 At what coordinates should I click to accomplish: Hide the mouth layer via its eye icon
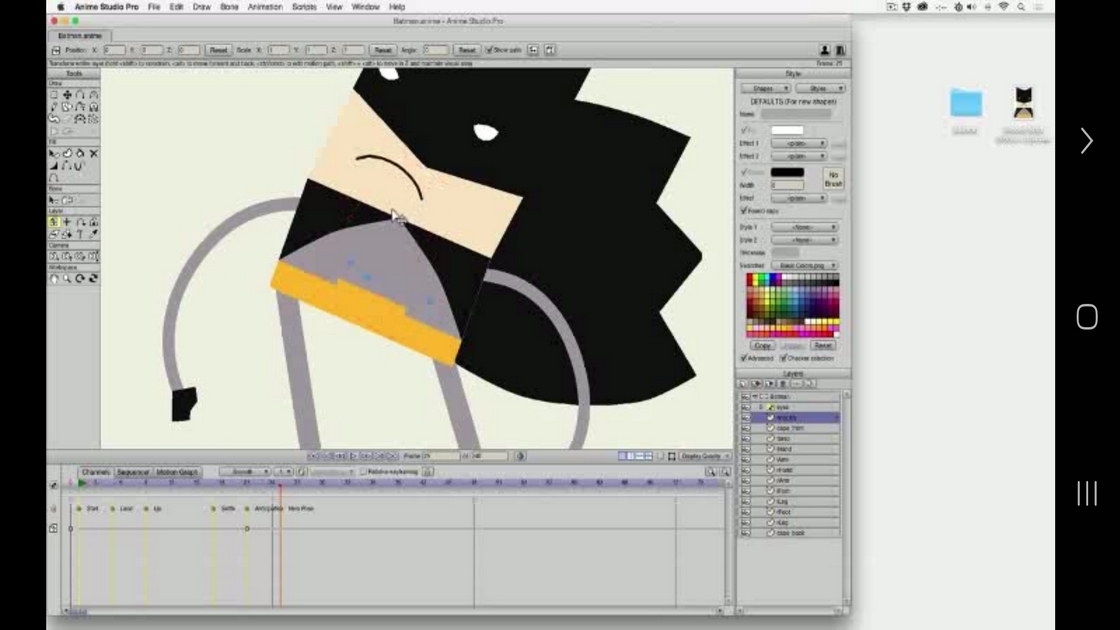pyautogui.click(x=746, y=417)
